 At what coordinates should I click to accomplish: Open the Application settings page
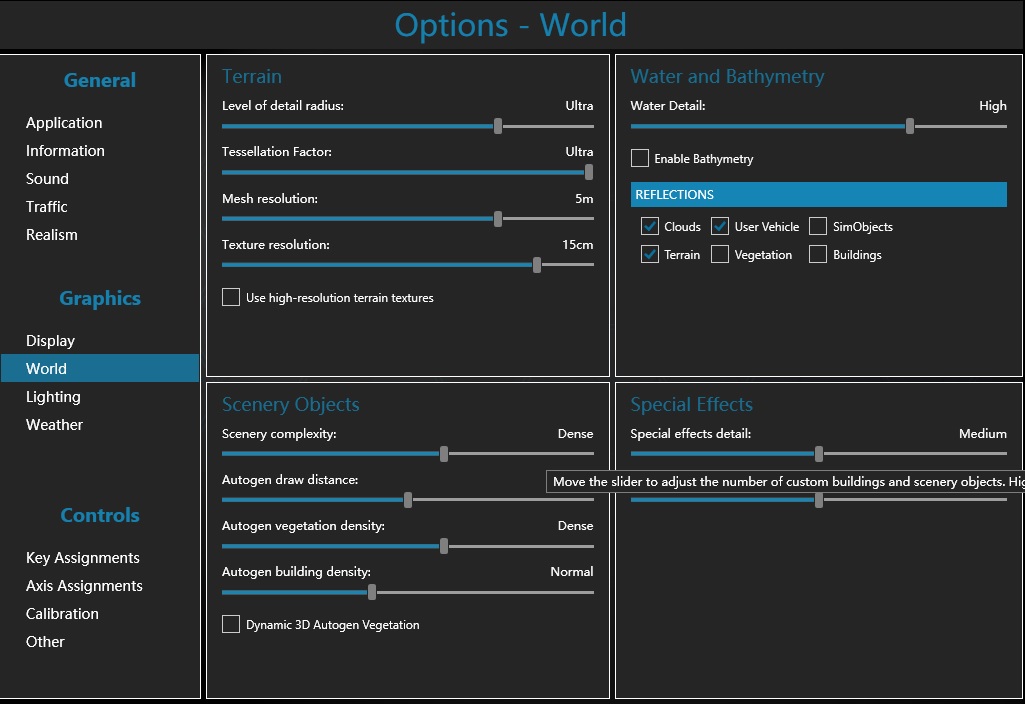point(64,123)
